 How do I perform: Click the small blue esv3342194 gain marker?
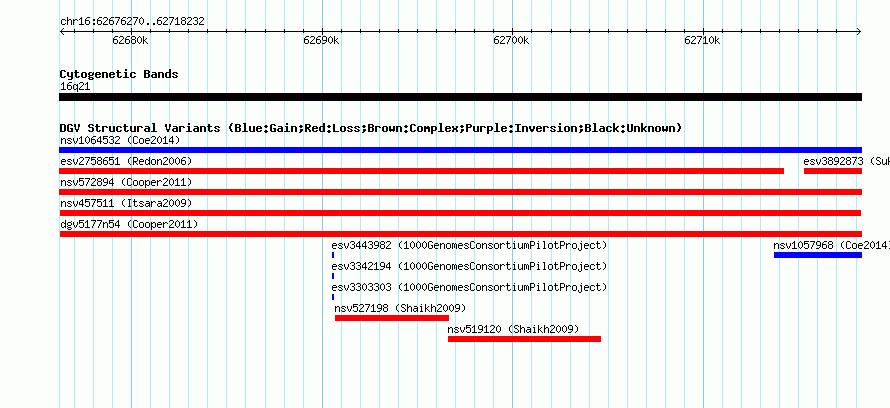pyautogui.click(x=333, y=276)
